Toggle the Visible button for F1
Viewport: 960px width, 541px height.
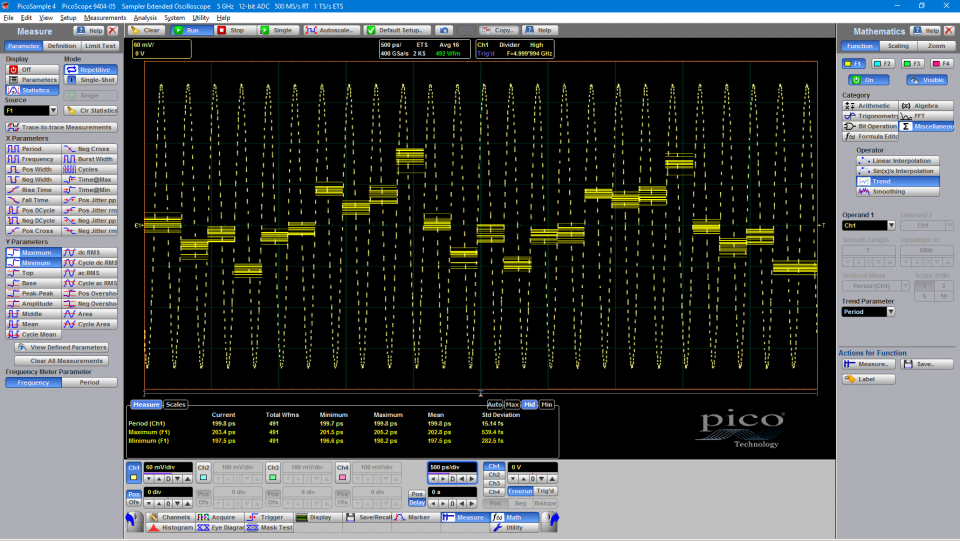click(927, 80)
